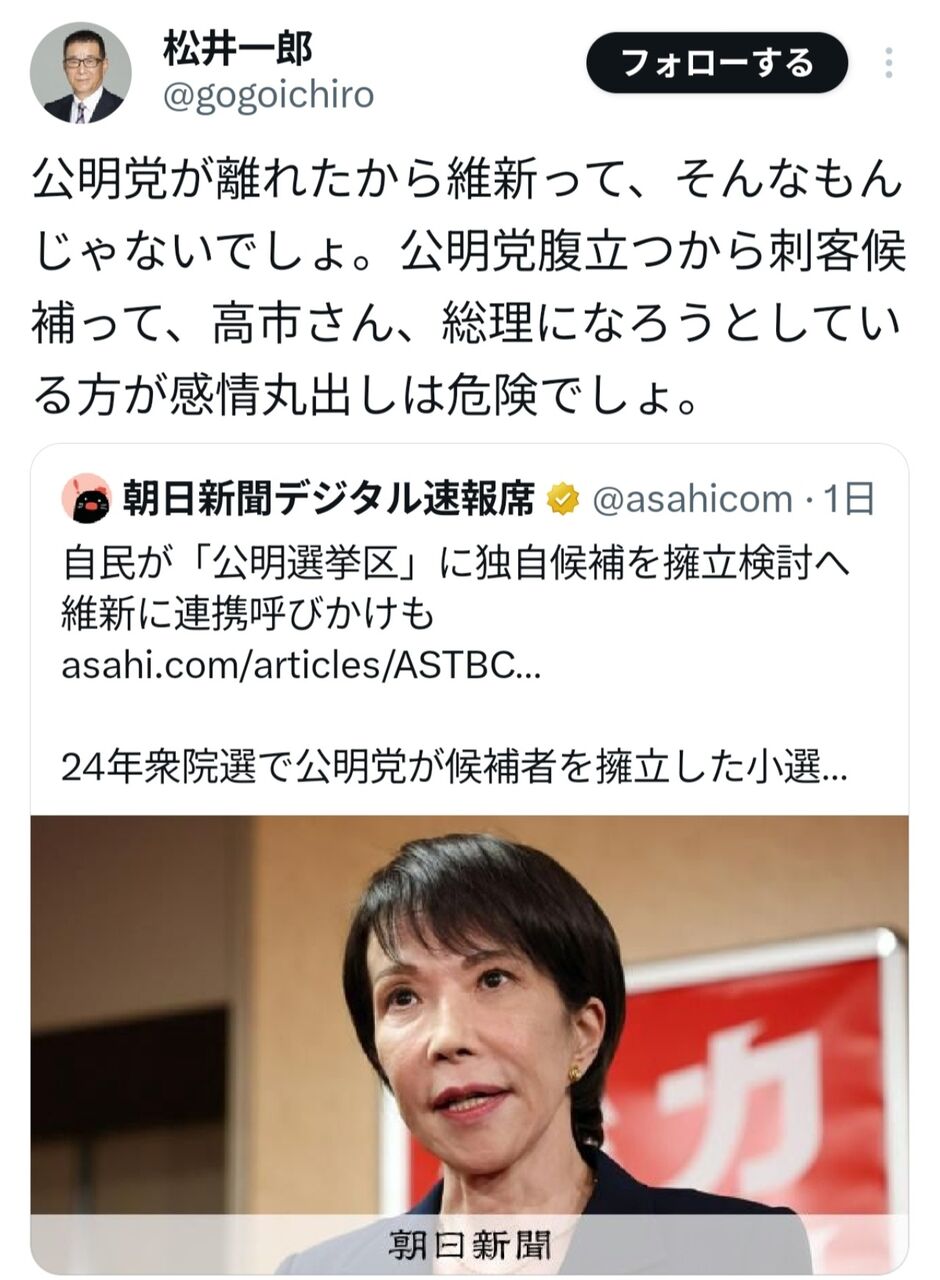
Task: Open the 朝日新聞デジタル速報席 avatar icon
Action: click(86, 498)
